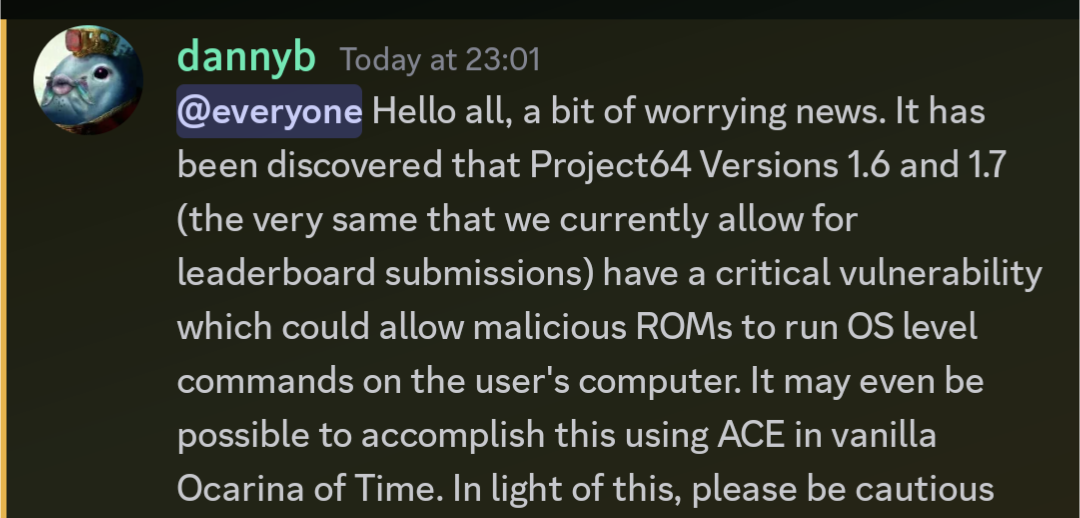Click the @everyone mention tag
The width and height of the screenshot is (1080, 518).
point(269,111)
